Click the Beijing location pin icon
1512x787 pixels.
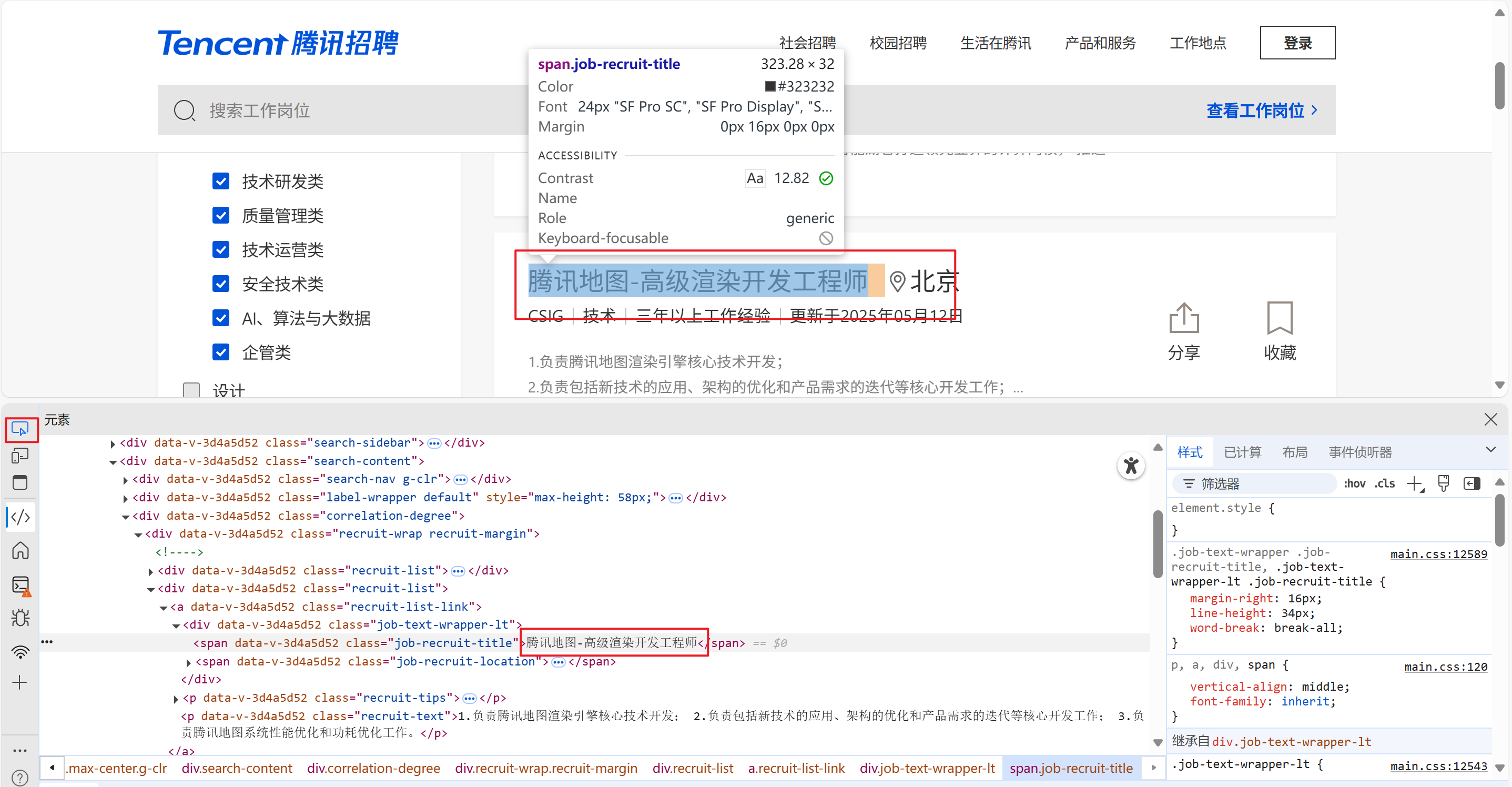click(897, 282)
